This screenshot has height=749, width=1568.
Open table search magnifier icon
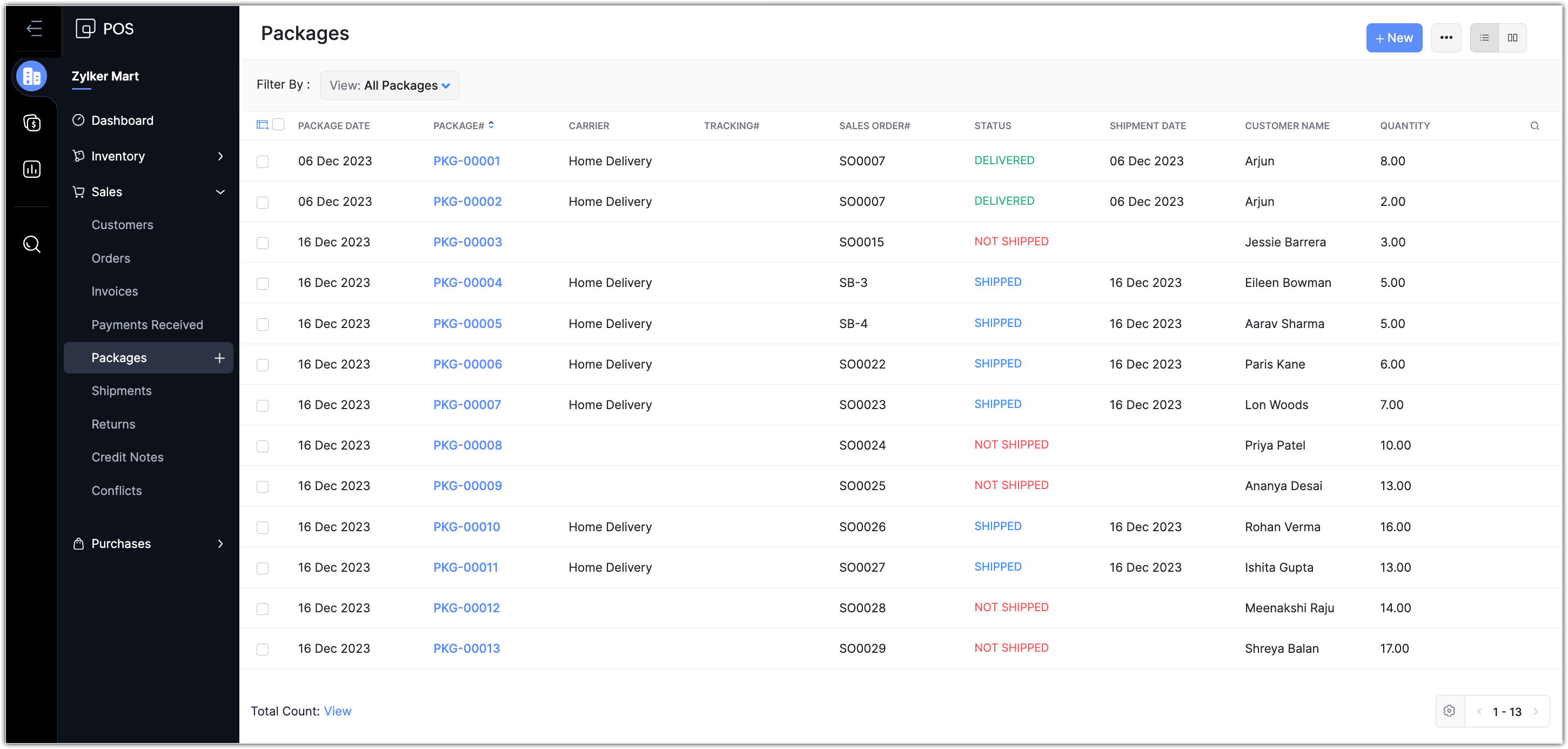(x=1535, y=126)
